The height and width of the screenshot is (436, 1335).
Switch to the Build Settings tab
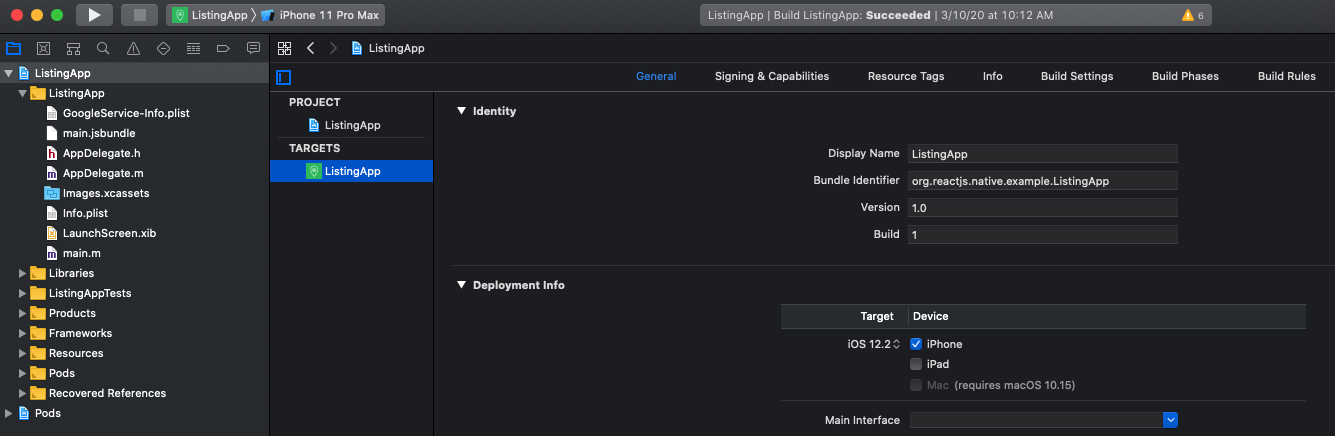tap(1076, 76)
